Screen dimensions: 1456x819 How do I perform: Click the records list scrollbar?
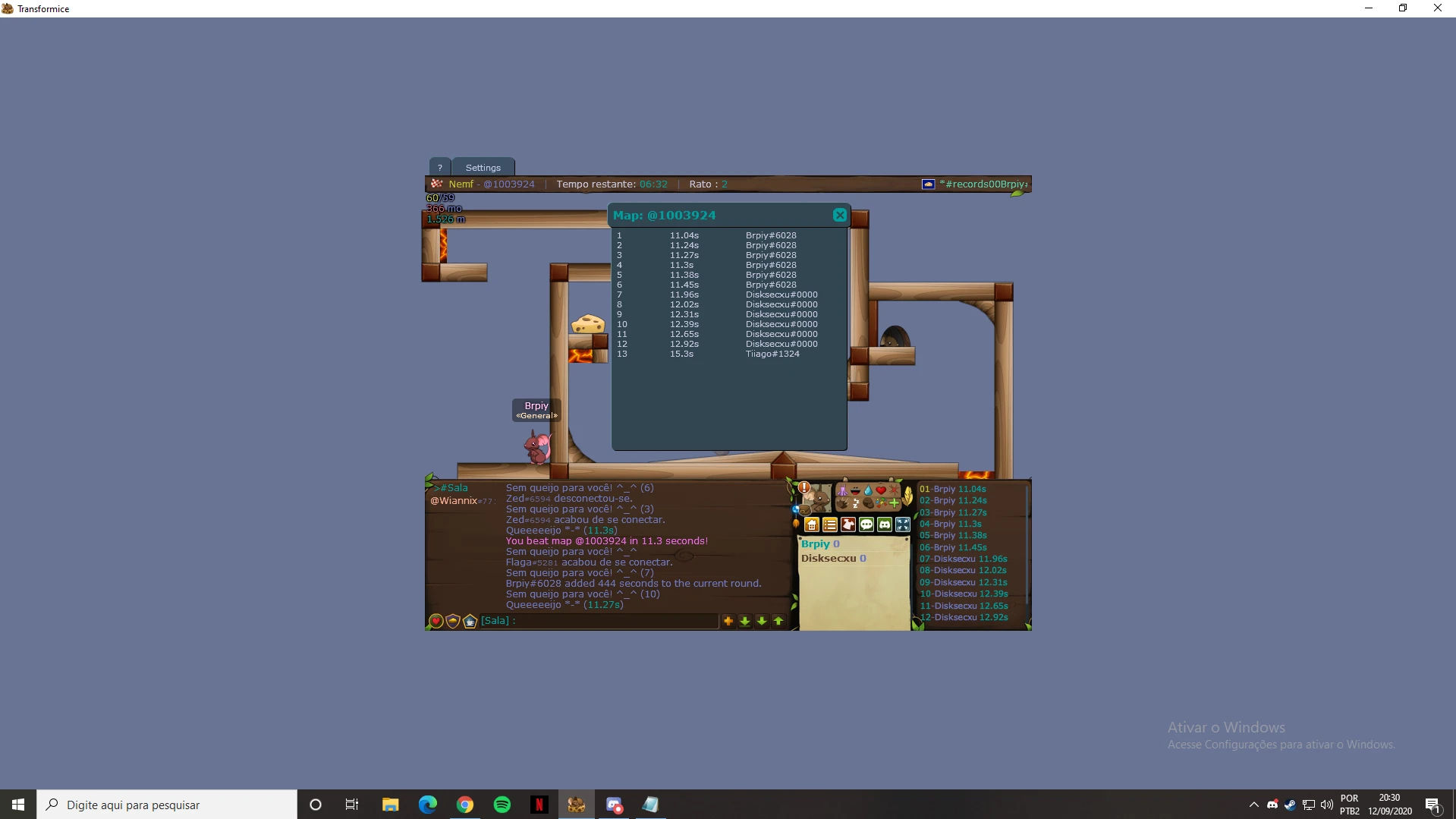[1027, 543]
